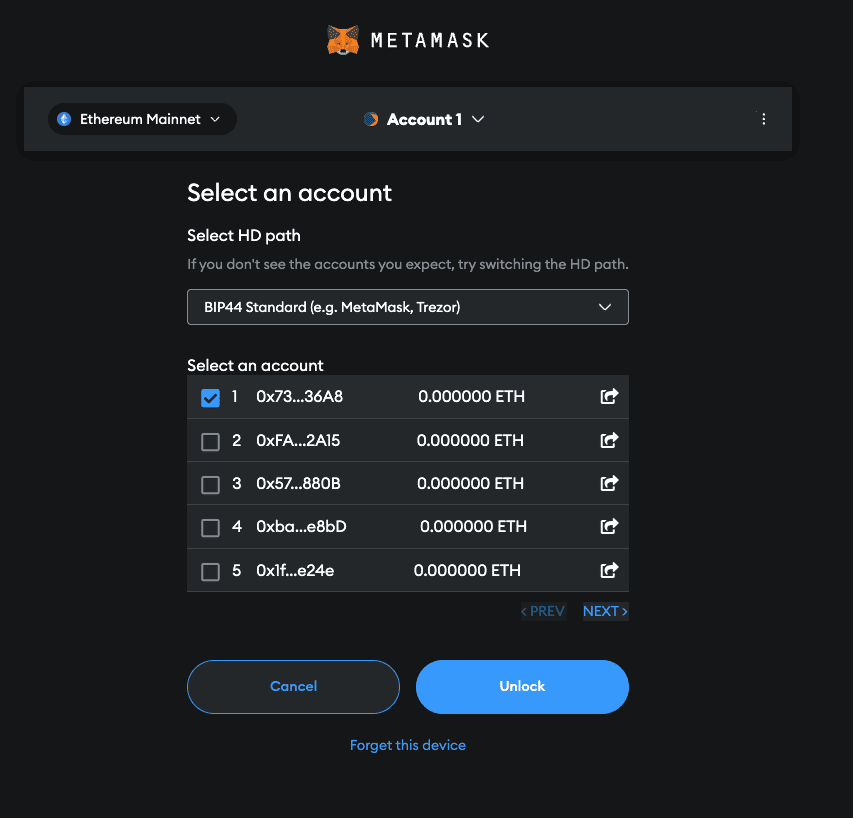Check account 2 0xFA...2A15 checkbox

[x=211, y=442]
